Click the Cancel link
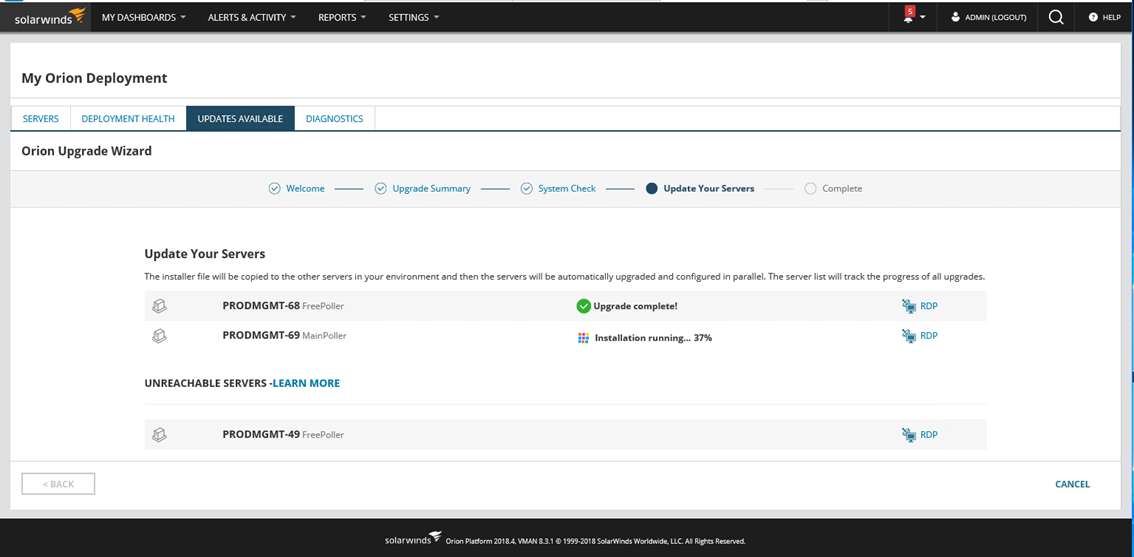The image size is (1134, 557). point(1073,484)
